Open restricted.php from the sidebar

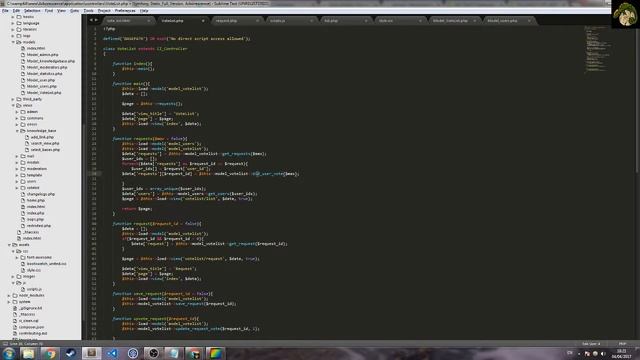click(x=39, y=226)
